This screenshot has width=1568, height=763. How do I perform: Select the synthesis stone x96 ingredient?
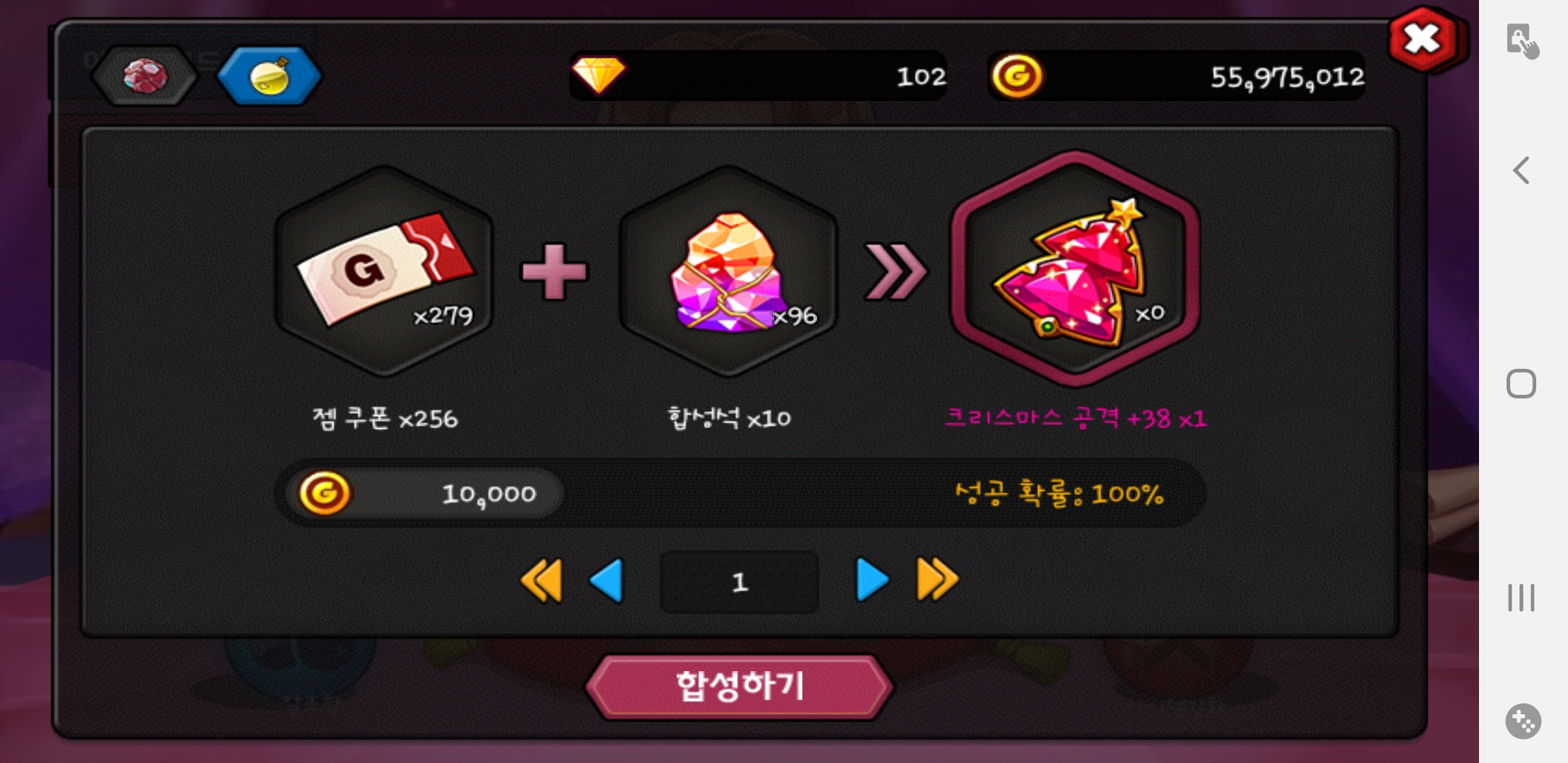728,271
